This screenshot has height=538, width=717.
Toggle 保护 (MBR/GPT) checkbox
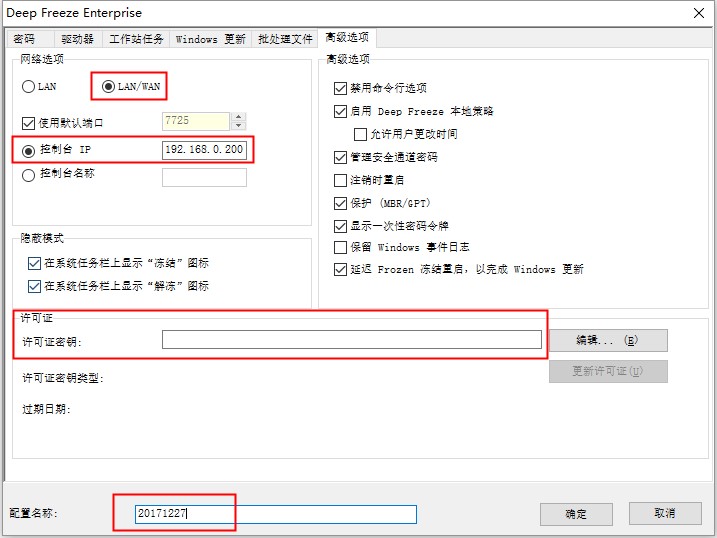point(341,203)
